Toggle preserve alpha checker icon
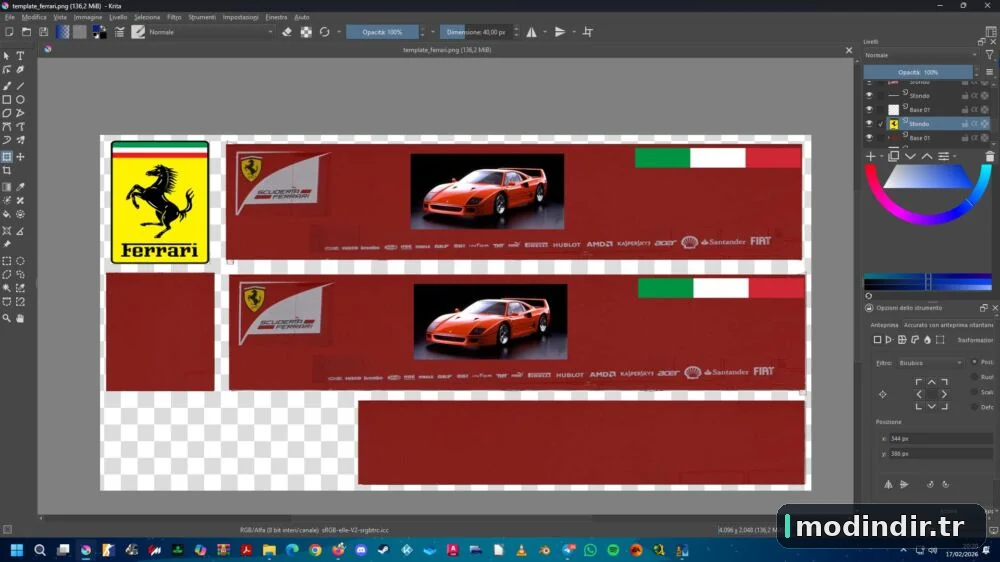The image size is (1000, 562). tap(306, 32)
